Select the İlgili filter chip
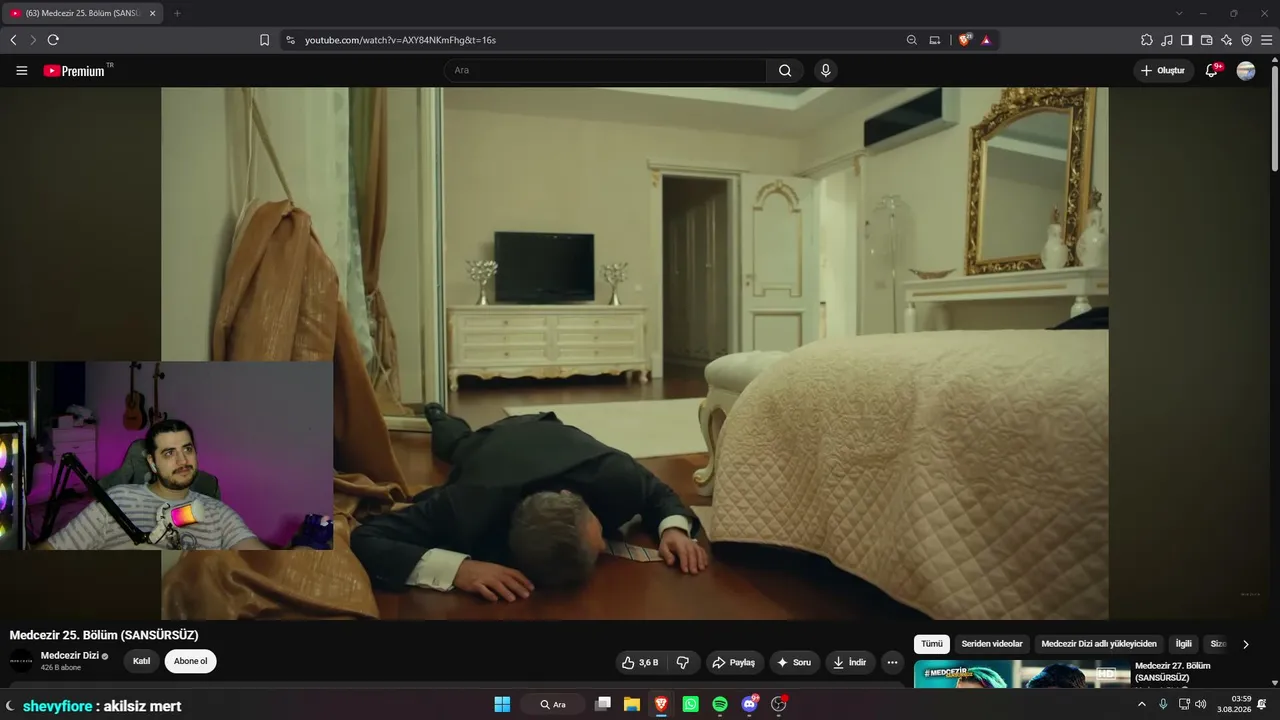The height and width of the screenshot is (720, 1280). pyautogui.click(x=1184, y=644)
